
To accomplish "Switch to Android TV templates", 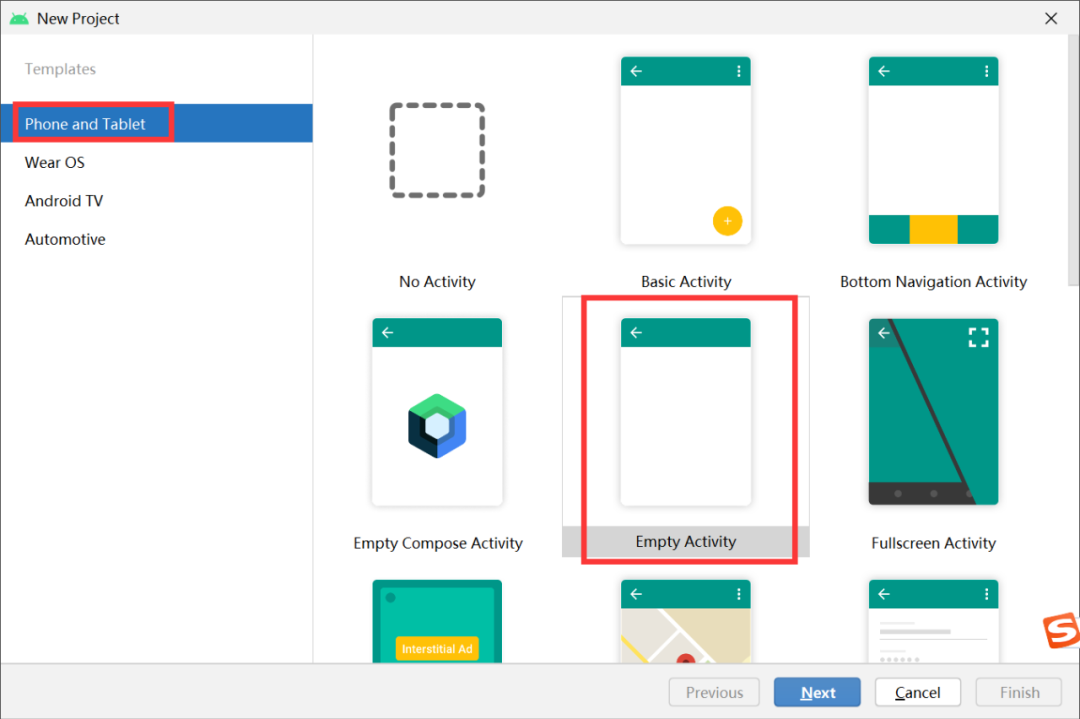I will pyautogui.click(x=156, y=201).
